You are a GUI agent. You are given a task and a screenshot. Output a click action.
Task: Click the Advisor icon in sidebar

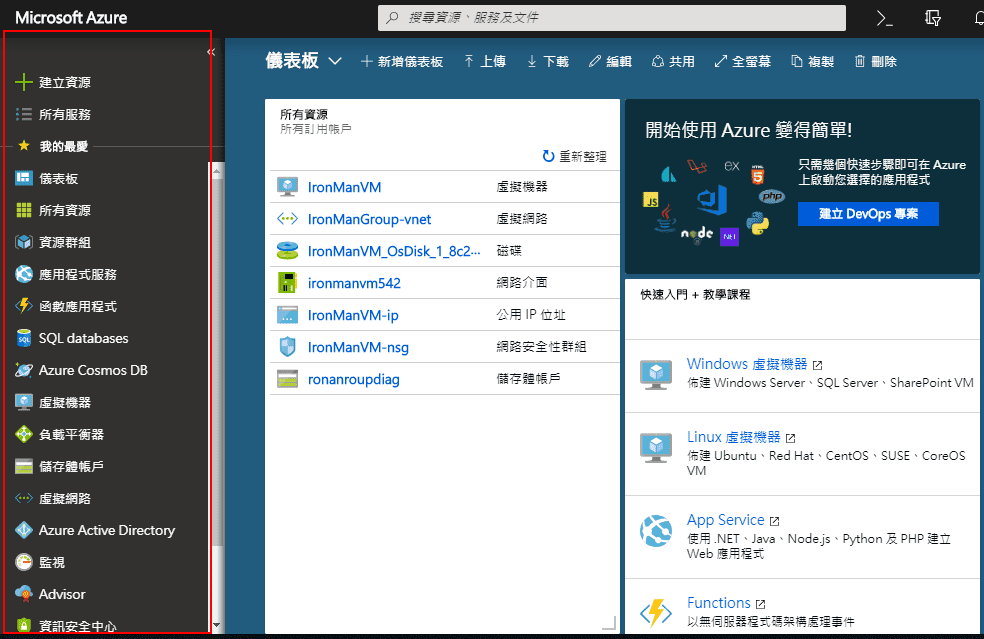coord(24,594)
